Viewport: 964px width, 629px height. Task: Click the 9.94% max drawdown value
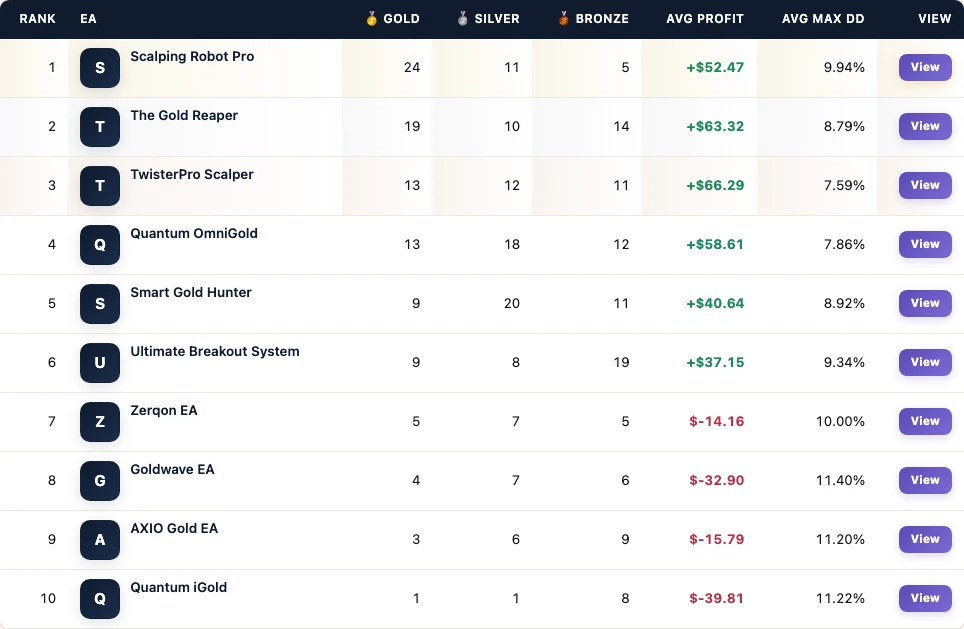click(844, 68)
